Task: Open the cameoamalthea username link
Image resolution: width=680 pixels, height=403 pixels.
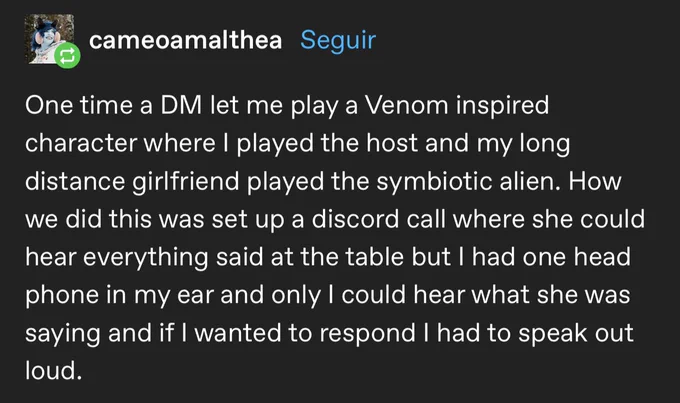Action: click(x=186, y=40)
